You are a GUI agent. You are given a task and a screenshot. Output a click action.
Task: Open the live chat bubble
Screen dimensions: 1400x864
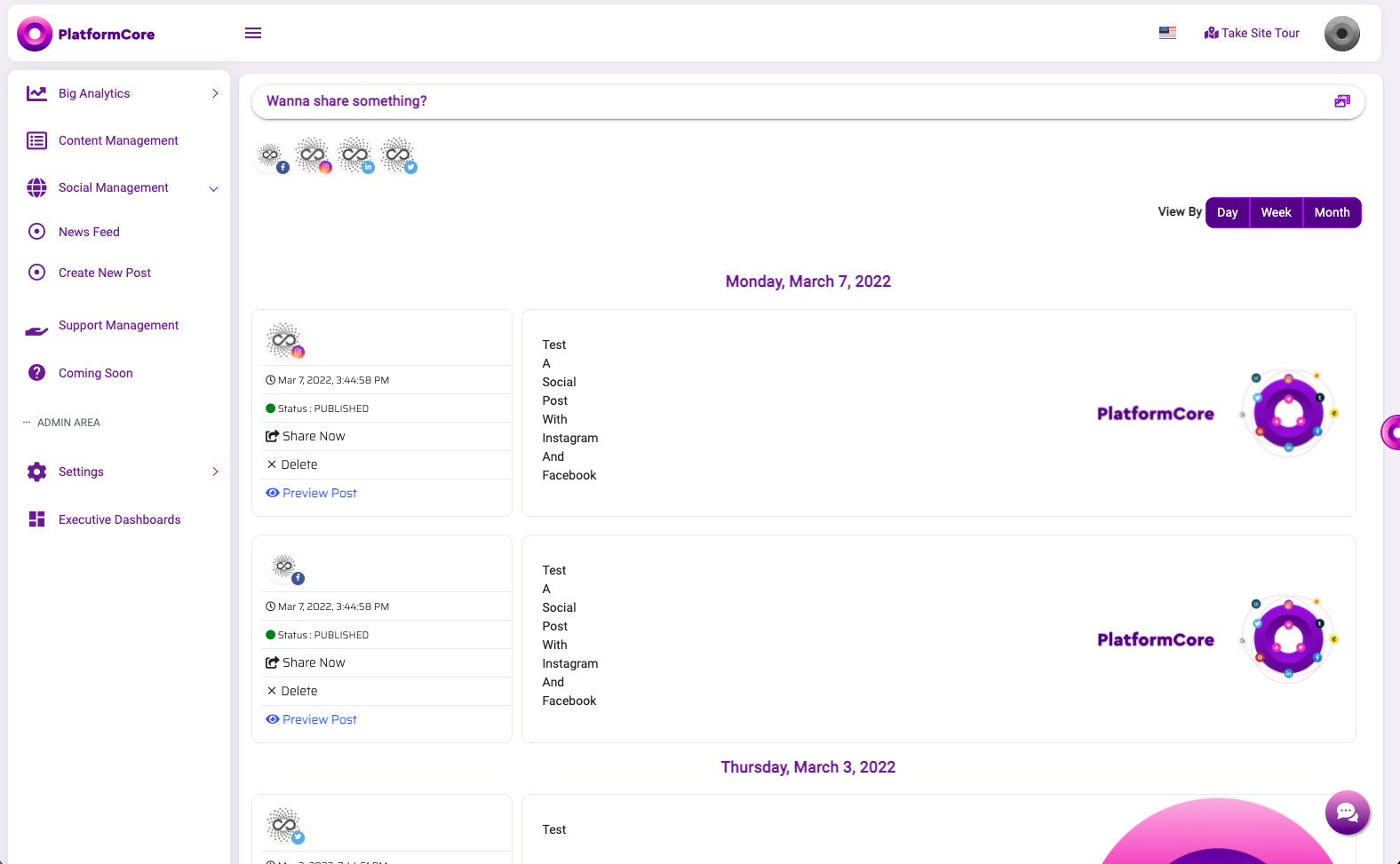(1347, 812)
